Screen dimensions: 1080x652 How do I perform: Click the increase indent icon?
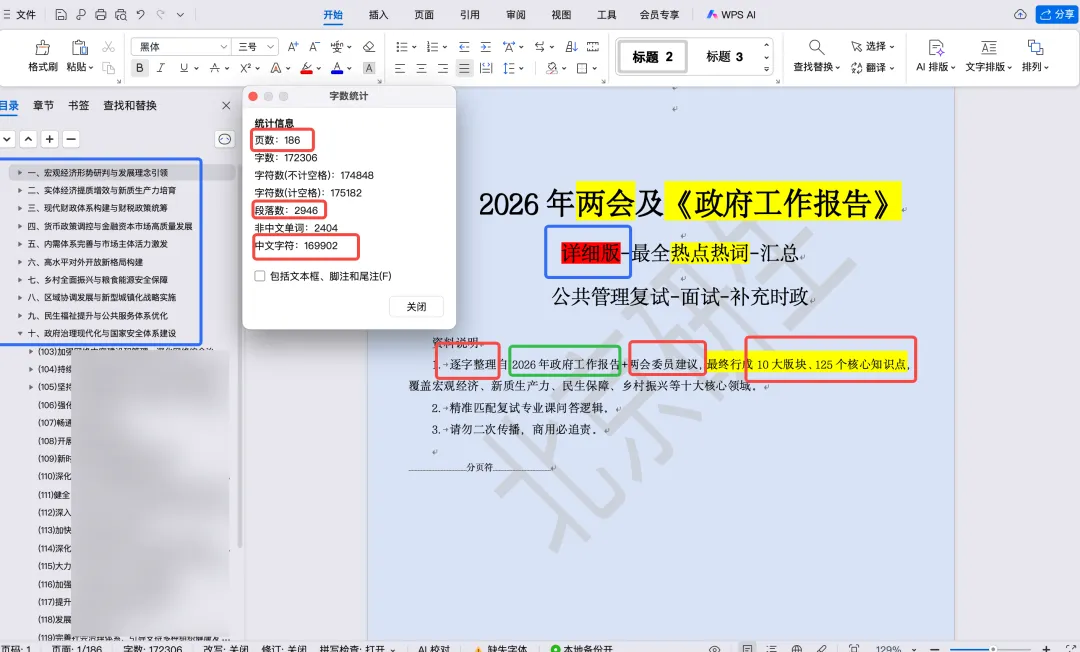486,47
